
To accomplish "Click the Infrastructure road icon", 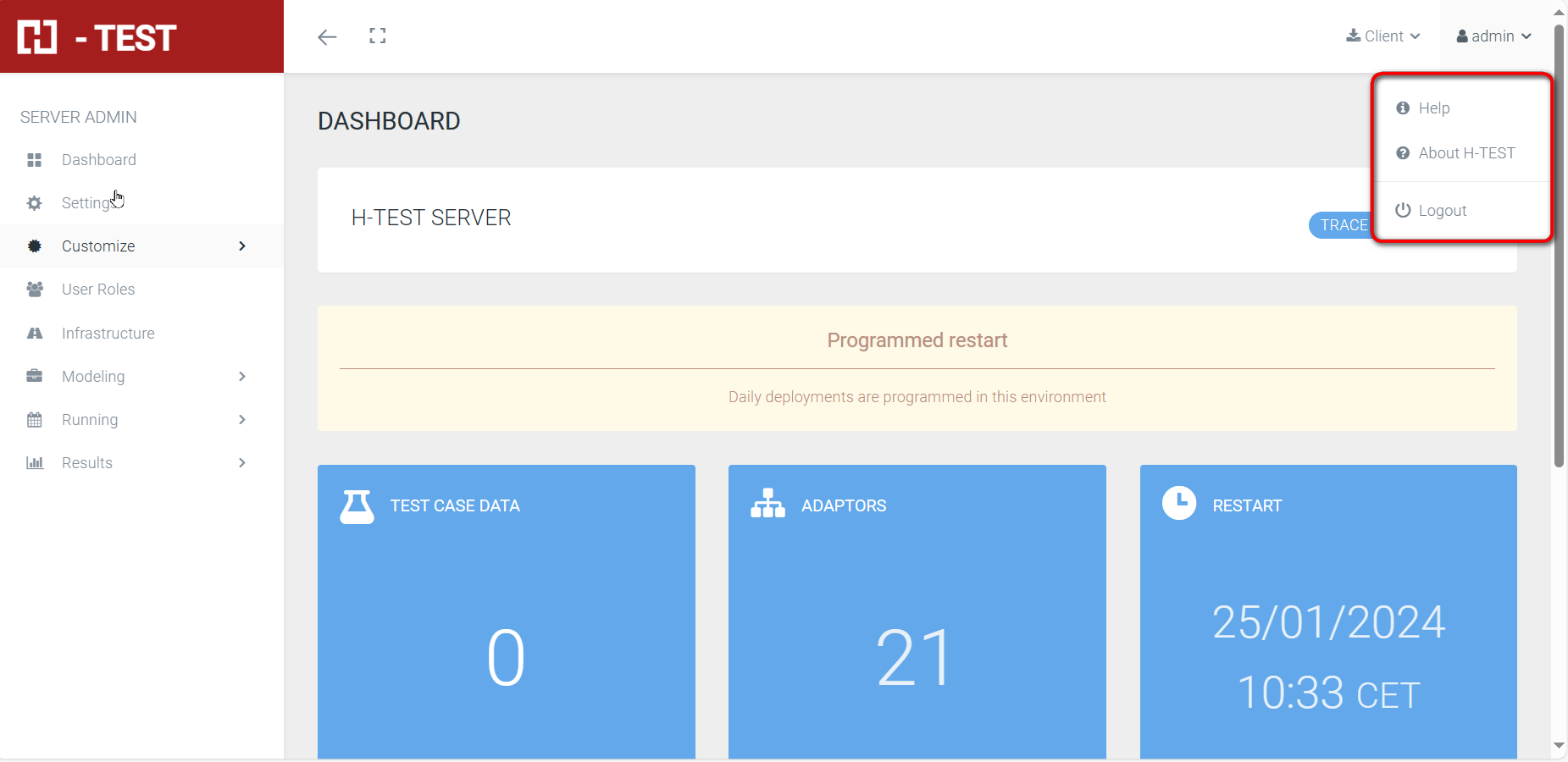I will coord(35,334).
